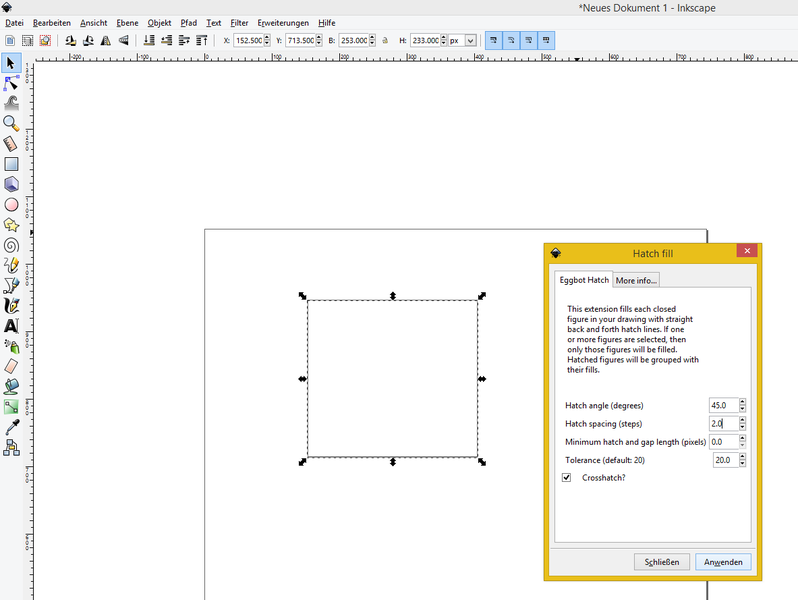This screenshot has width=798, height=600.
Task: Toggle scale rounded corners with rectangles
Action: (511, 40)
